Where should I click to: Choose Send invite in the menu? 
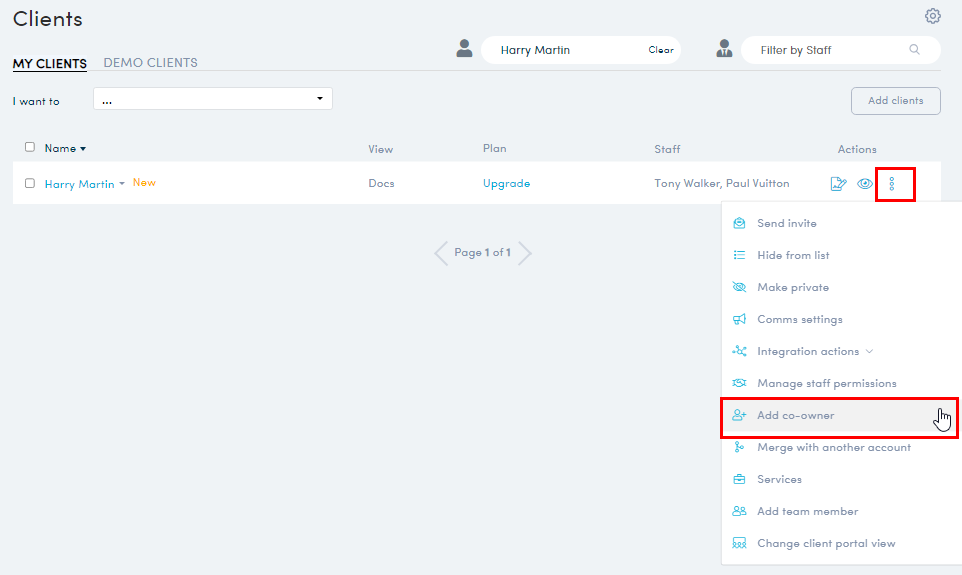[786, 223]
